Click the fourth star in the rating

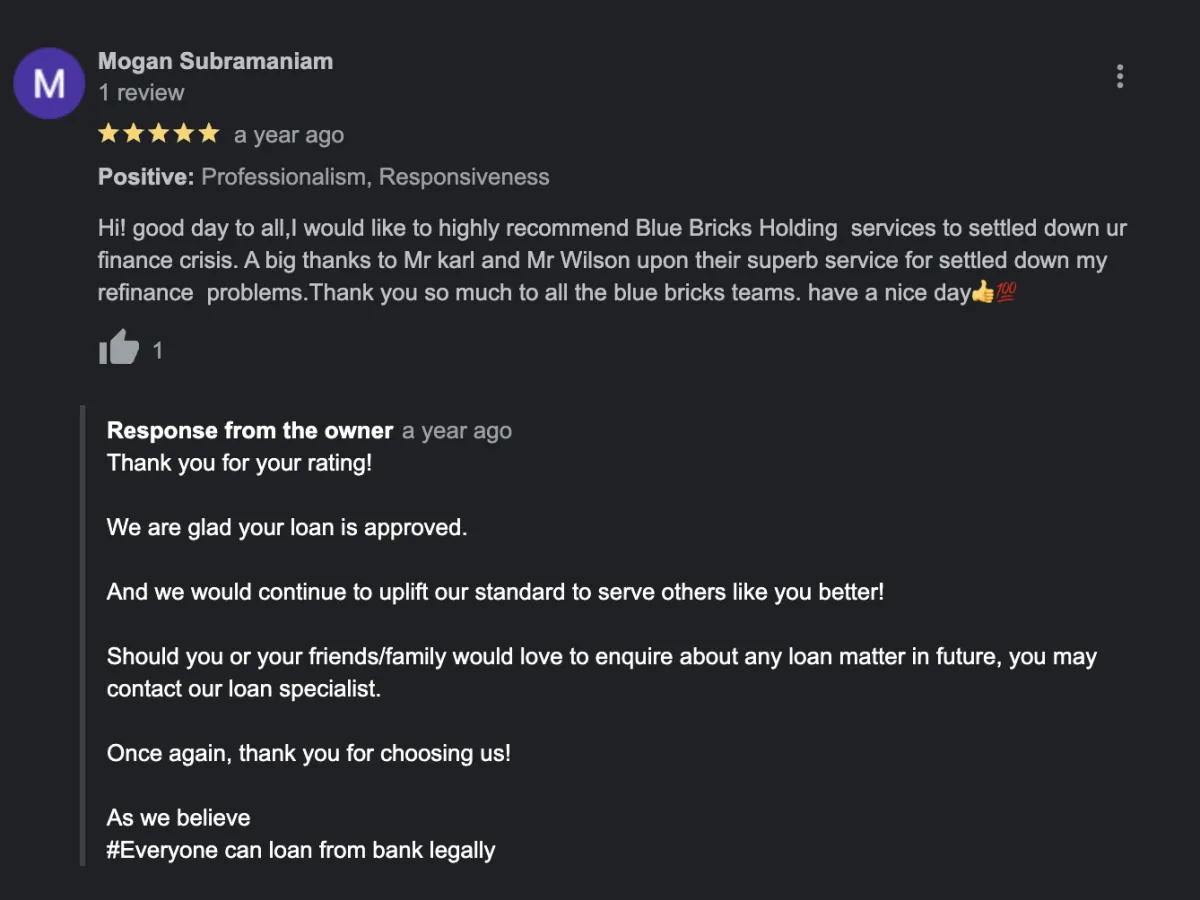(x=183, y=134)
